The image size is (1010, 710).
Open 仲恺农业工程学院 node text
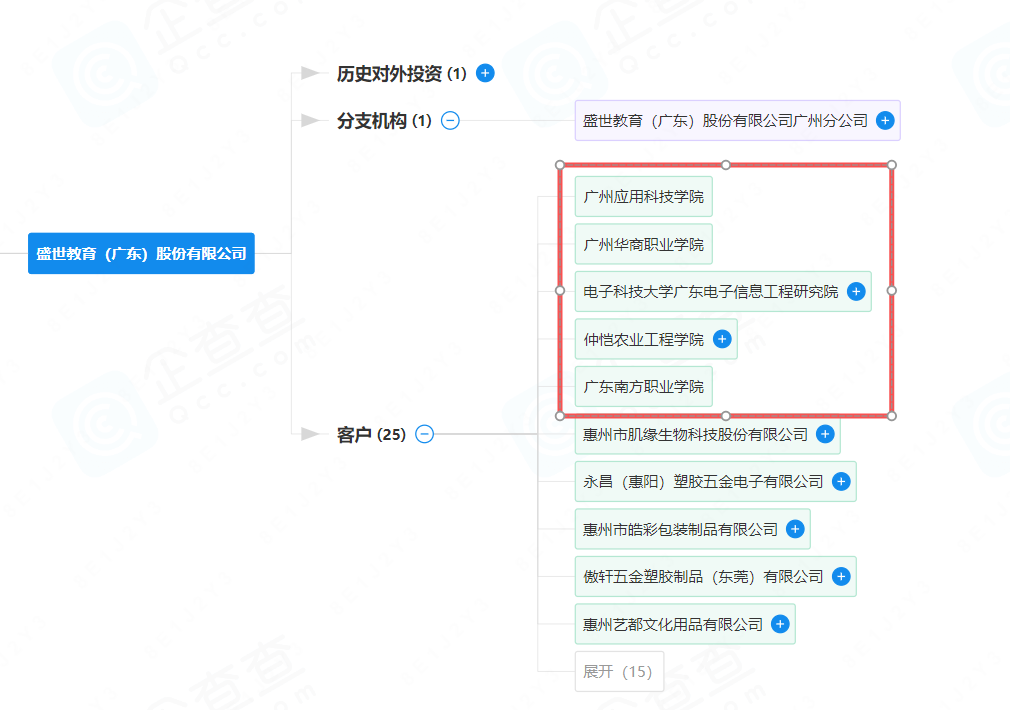[x=643, y=340]
